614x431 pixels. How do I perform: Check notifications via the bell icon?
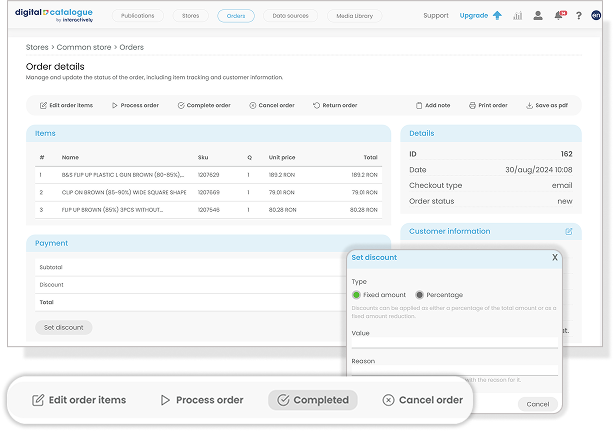point(559,16)
